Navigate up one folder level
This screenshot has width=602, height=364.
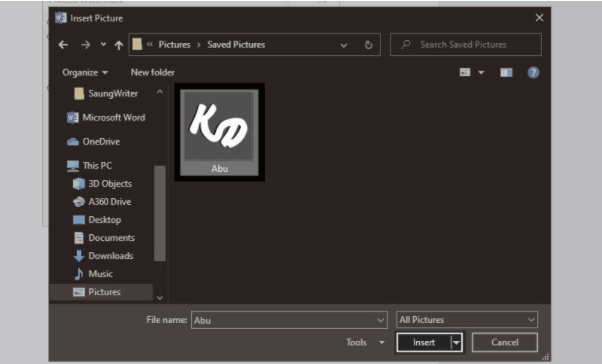point(119,45)
